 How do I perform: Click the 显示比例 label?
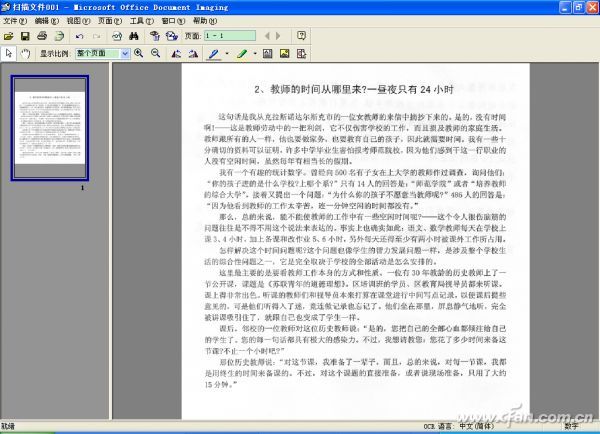coord(55,54)
